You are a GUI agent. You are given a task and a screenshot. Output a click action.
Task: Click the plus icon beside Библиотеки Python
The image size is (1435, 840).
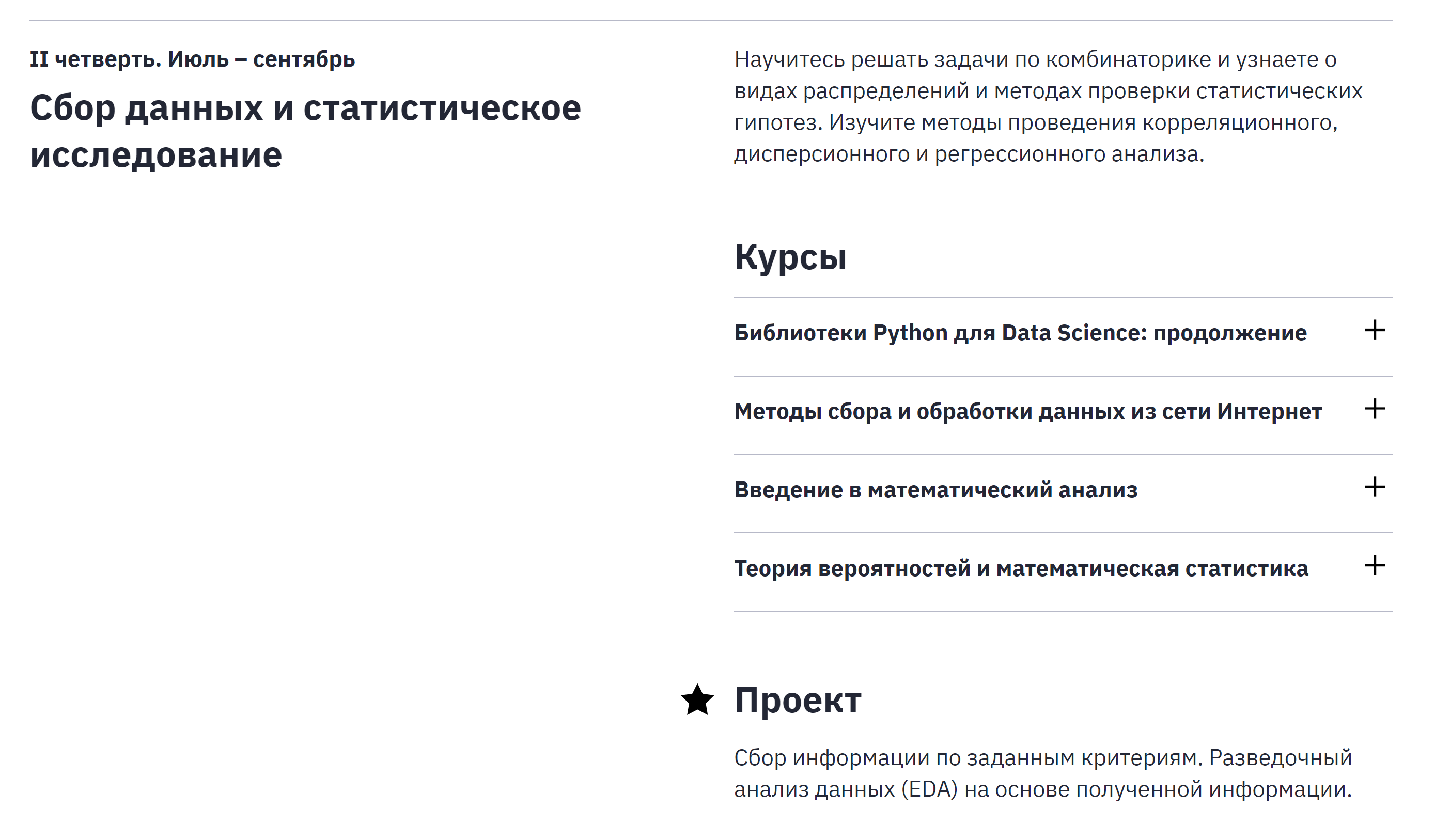(1374, 330)
